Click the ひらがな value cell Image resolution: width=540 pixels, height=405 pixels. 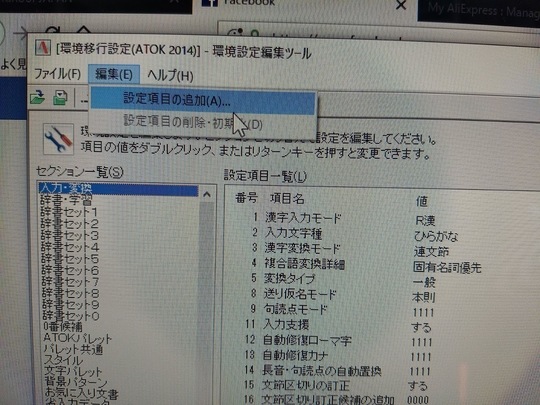tap(436, 236)
